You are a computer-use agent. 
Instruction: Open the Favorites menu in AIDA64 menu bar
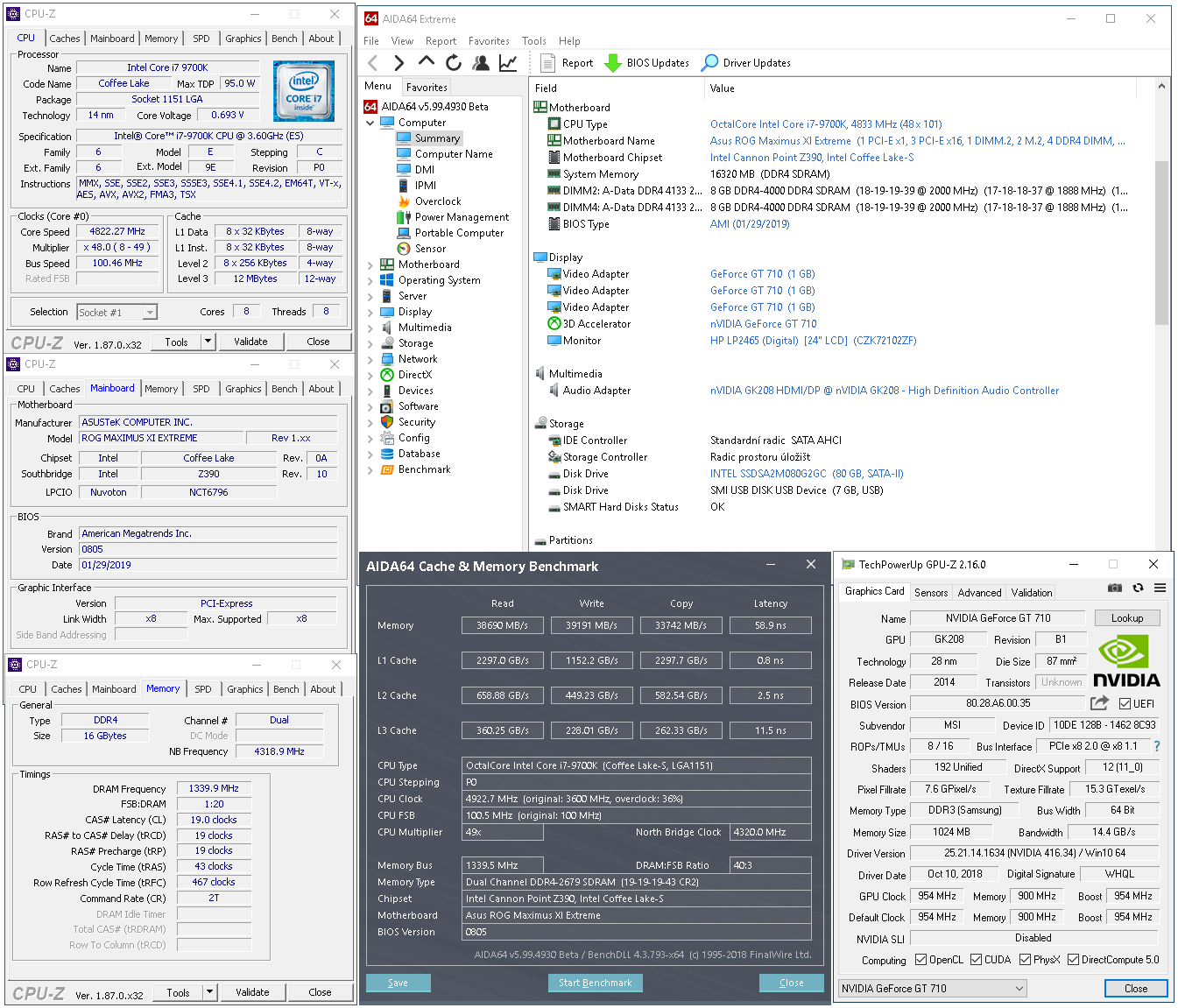click(489, 41)
